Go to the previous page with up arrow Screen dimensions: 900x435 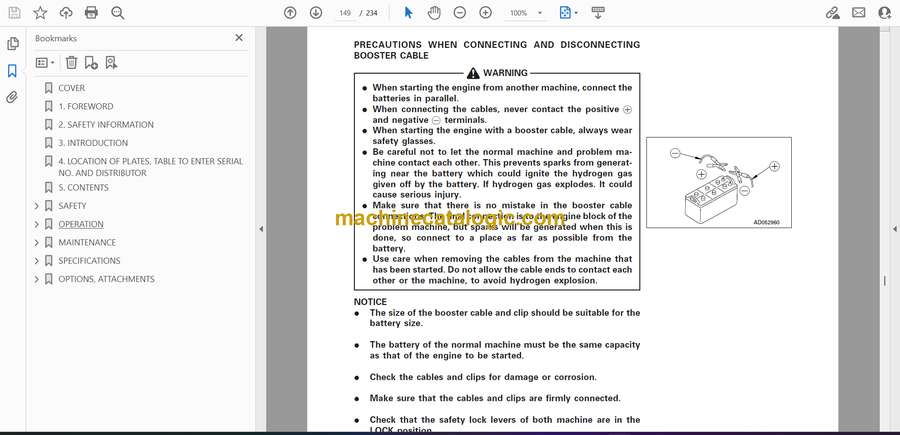tap(290, 13)
